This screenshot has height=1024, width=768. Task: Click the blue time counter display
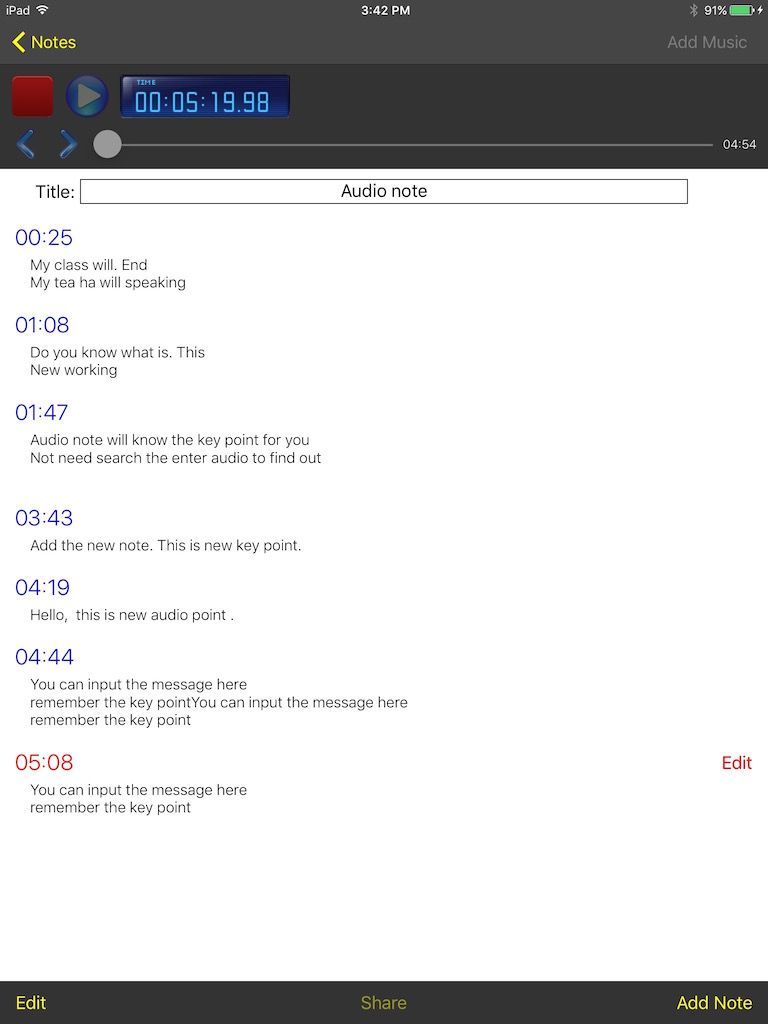(x=205, y=97)
